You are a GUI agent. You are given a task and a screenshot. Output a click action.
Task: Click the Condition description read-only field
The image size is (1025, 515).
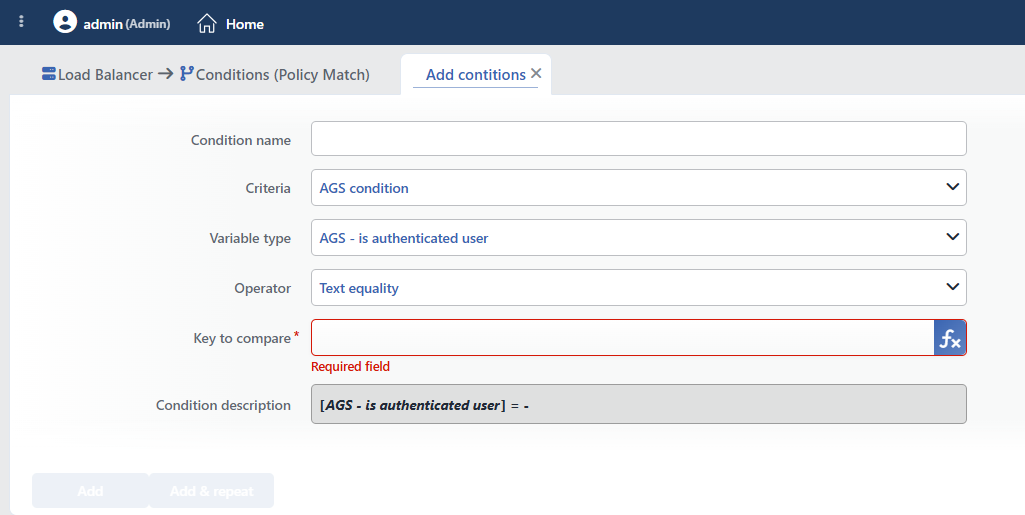point(639,405)
